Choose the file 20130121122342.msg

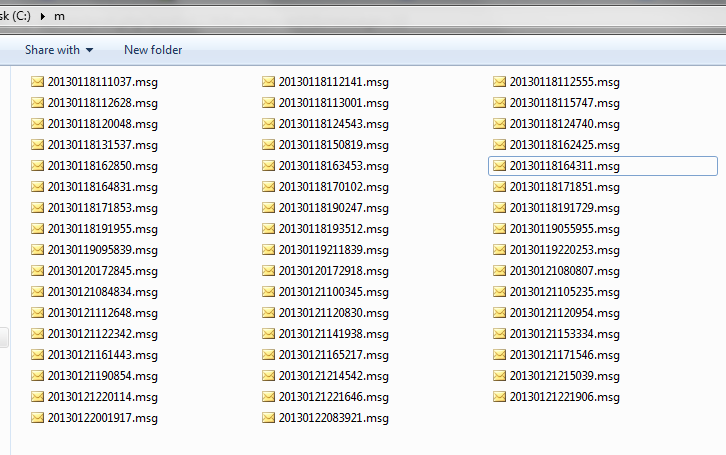point(103,334)
